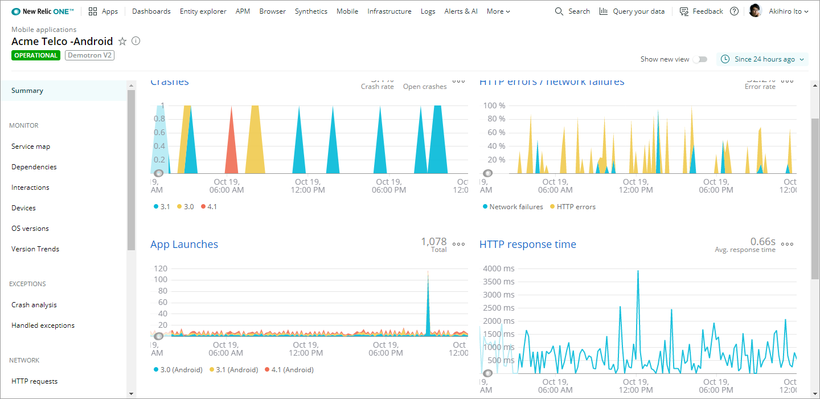
Task: Click the Mobile applications breadcrumb
Action: tap(44, 30)
